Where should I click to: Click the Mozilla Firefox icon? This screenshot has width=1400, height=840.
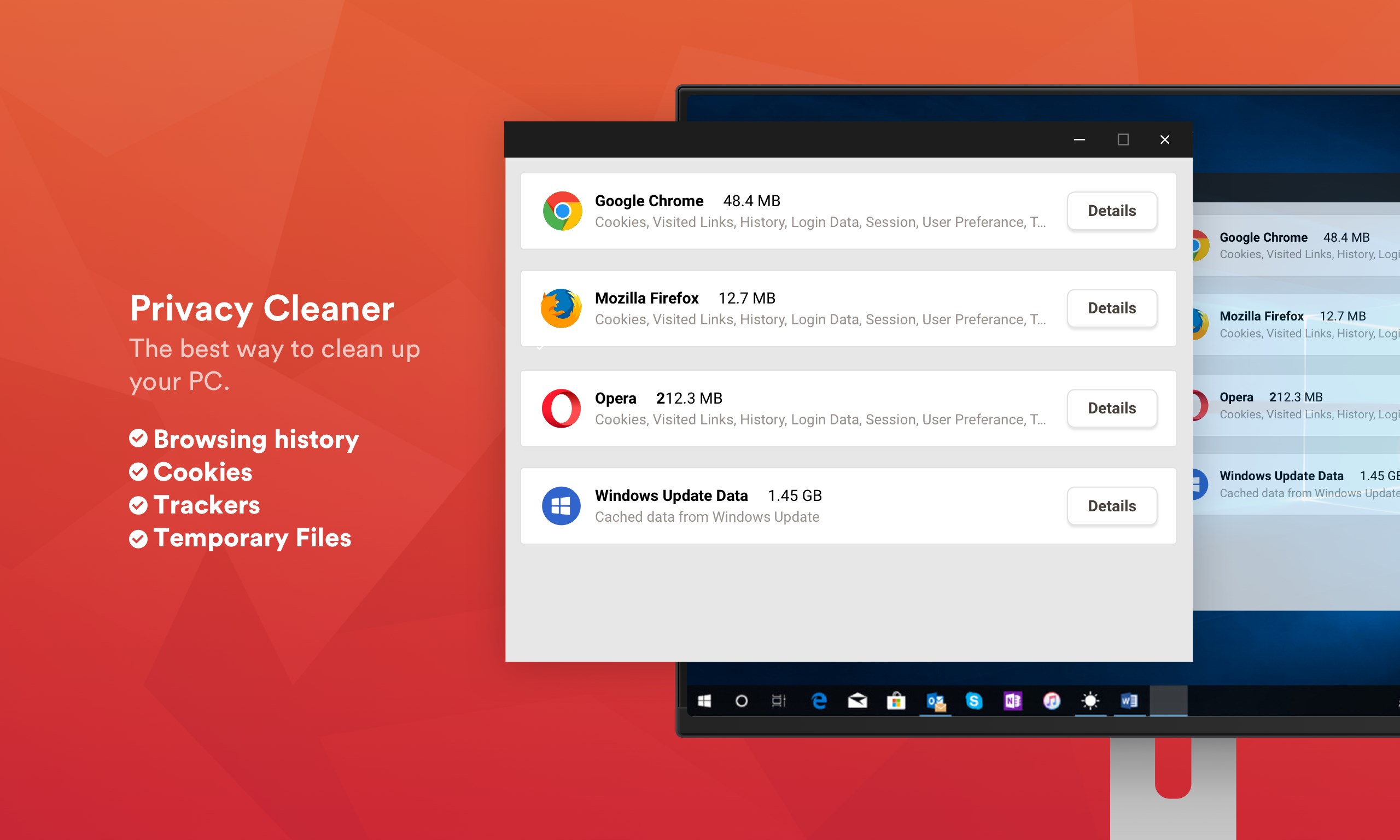coord(561,308)
